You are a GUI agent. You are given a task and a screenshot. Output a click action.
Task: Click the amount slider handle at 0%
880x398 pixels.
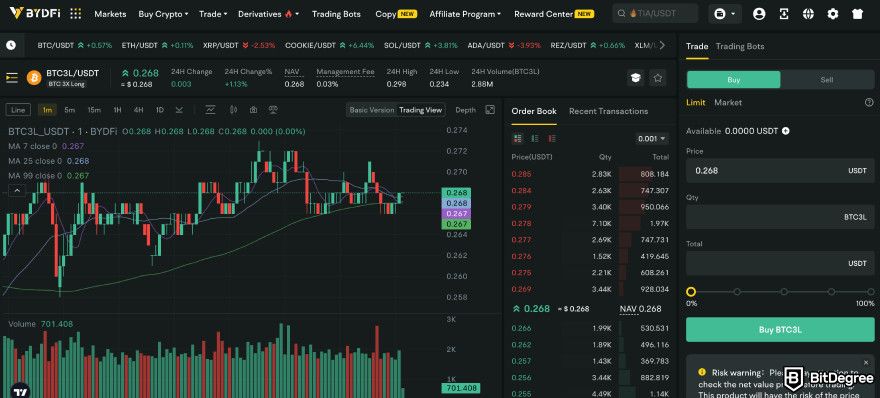[691, 291]
